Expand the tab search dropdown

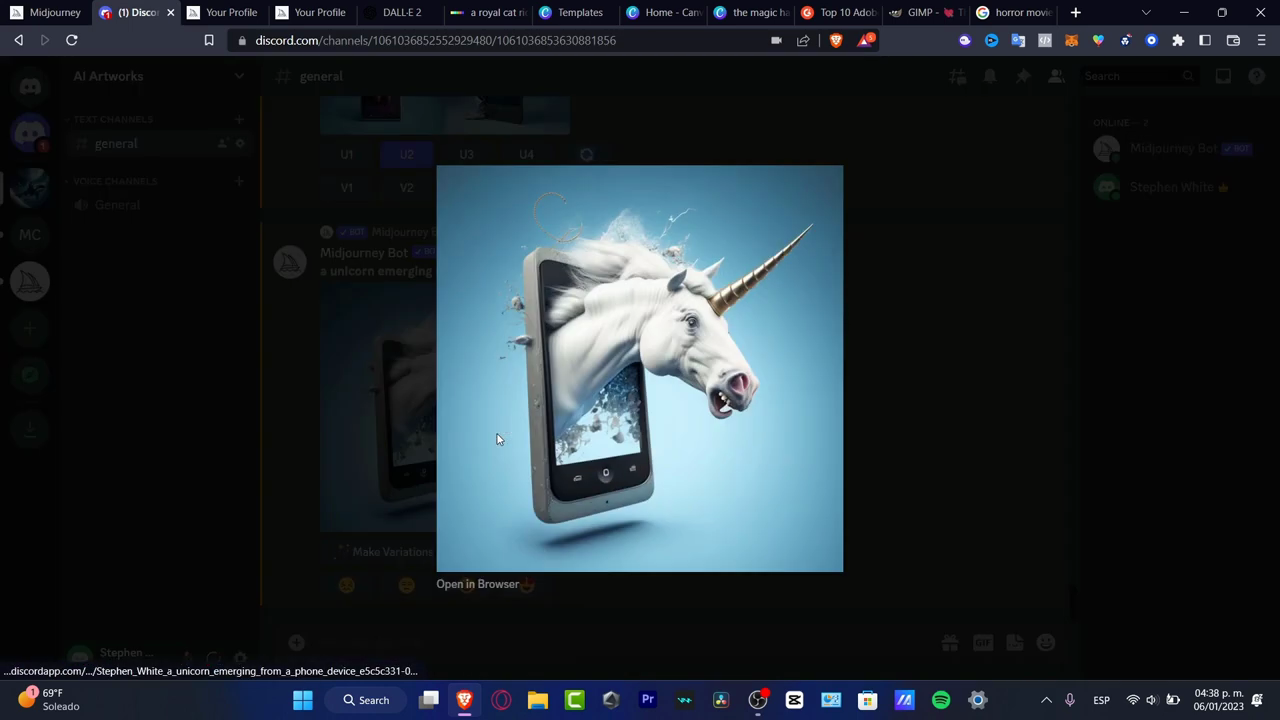tap(1146, 13)
